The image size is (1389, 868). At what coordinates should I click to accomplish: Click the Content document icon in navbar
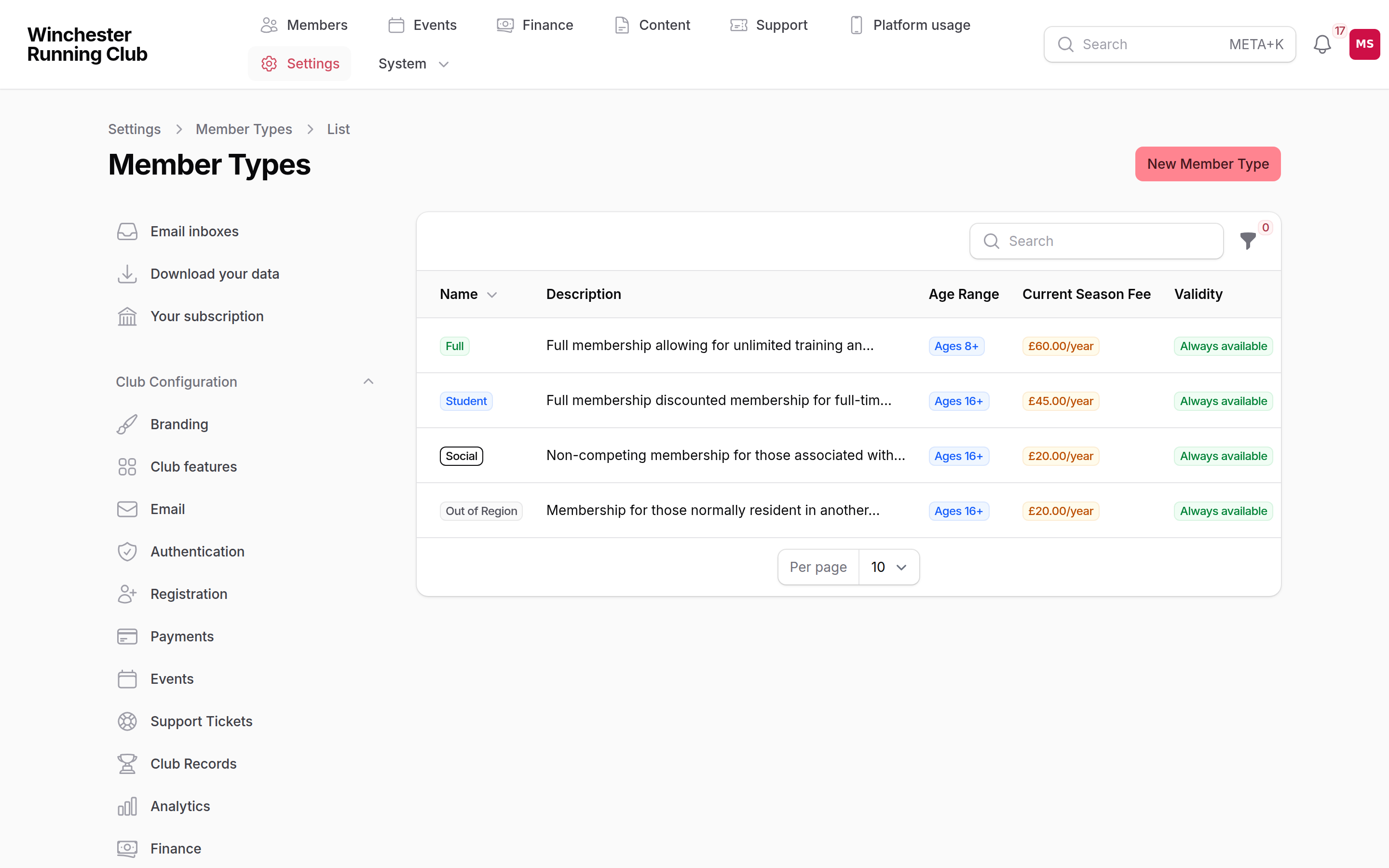pyautogui.click(x=622, y=25)
